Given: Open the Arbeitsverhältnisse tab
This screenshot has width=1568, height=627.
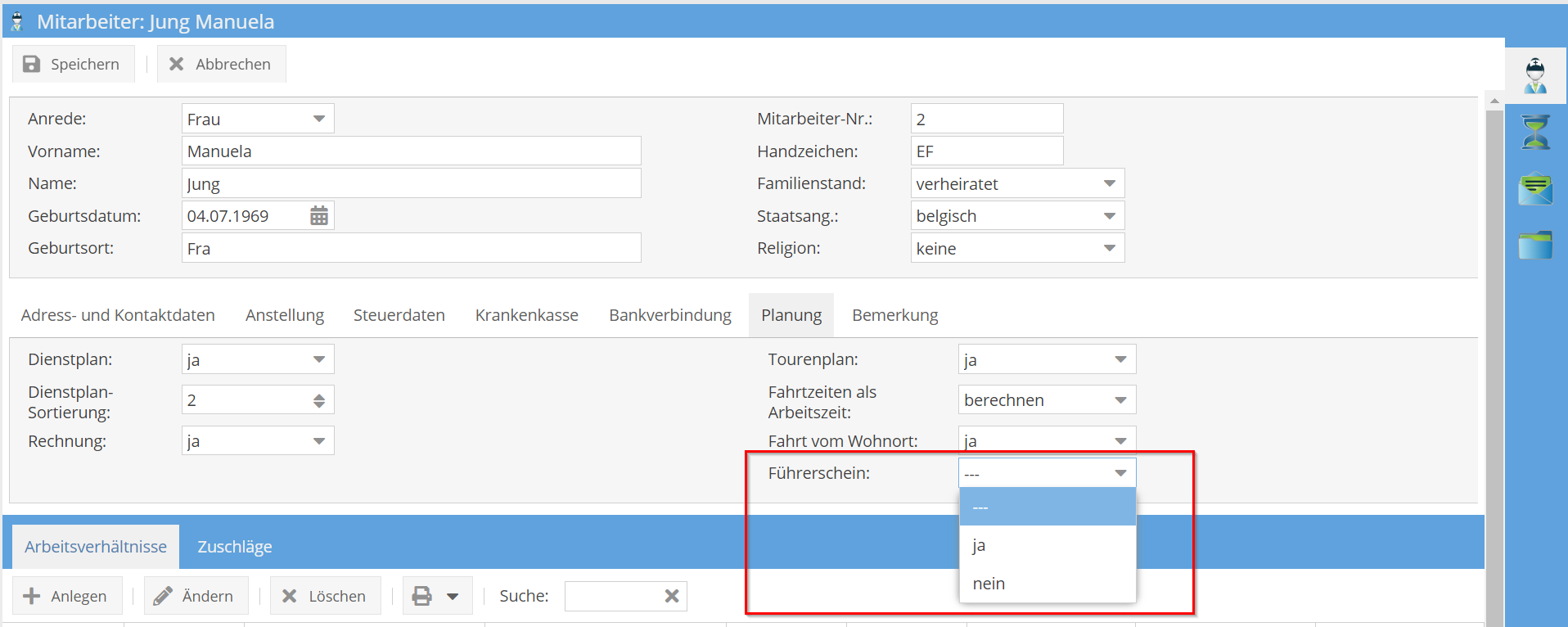Looking at the screenshot, I should (x=96, y=547).
